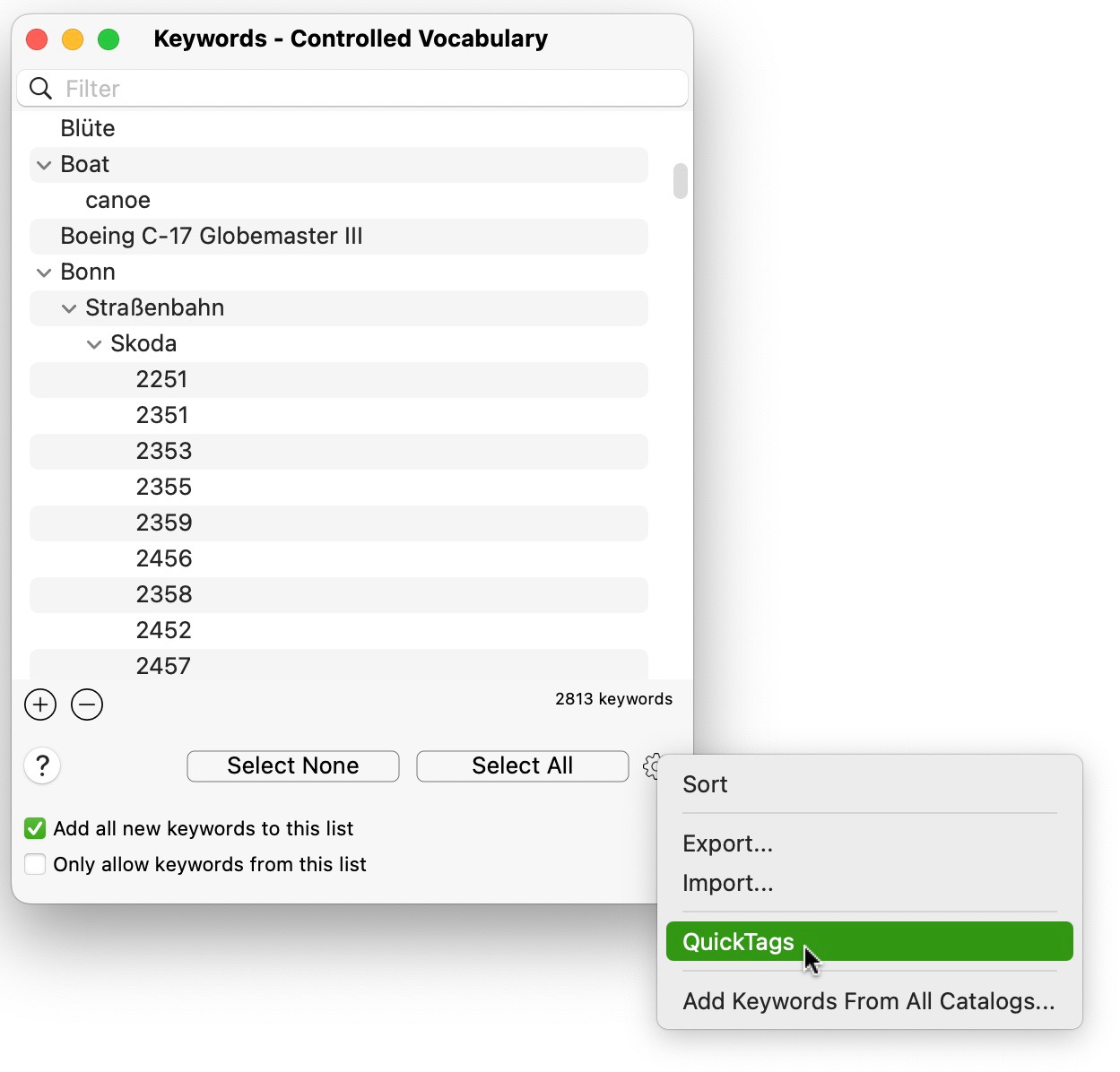This screenshot has height=1072, width=1120.
Task: Choose Sort from the action menu
Action: coord(705,784)
